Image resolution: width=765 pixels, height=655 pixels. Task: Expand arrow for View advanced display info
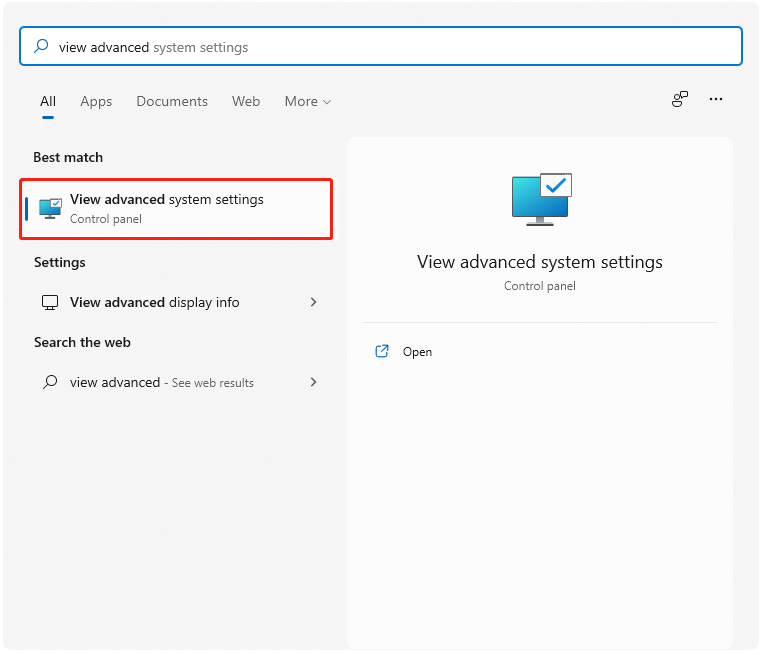313,302
